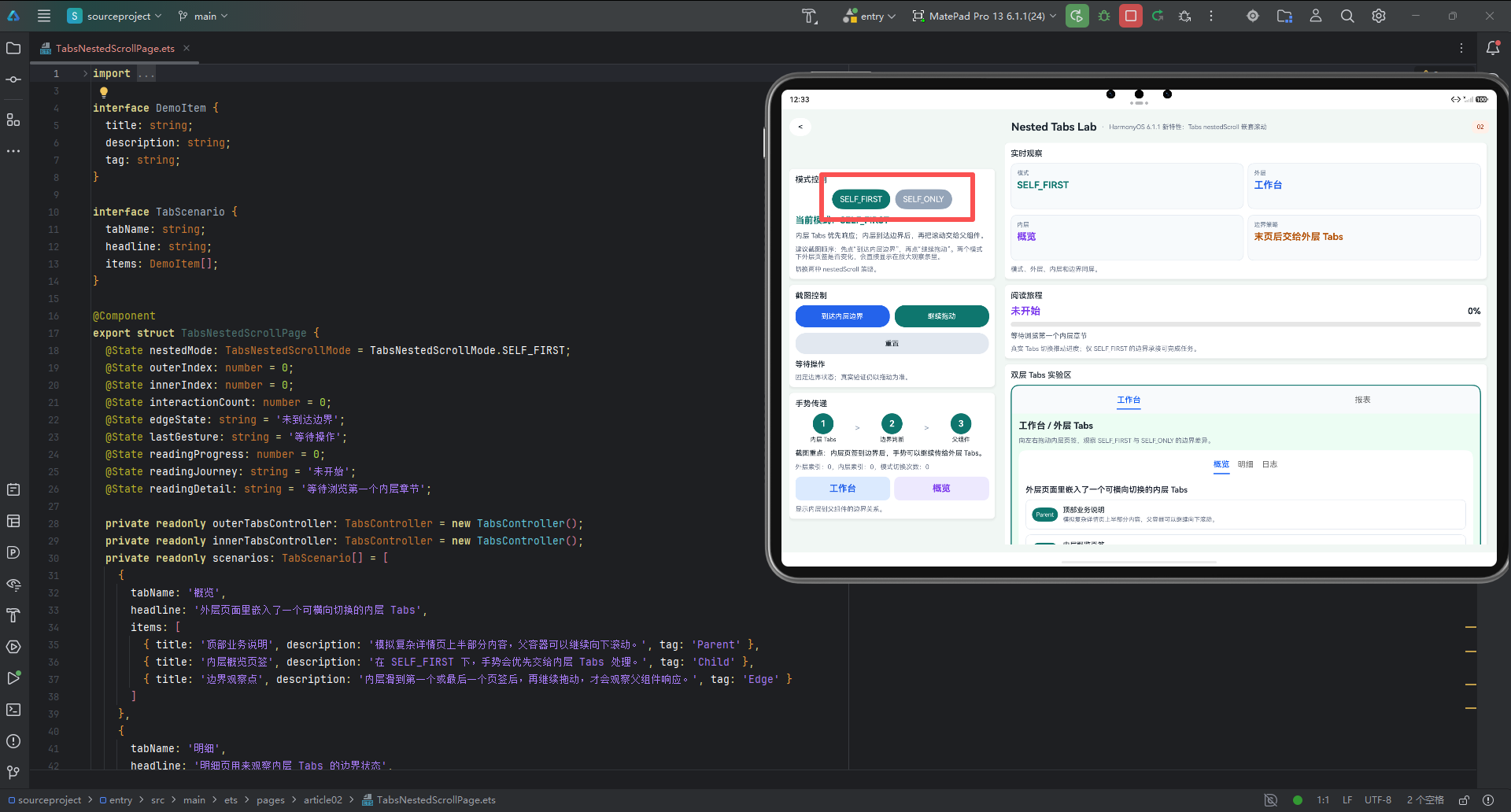Switch to TabsNestedScrollPage.ets editor tab
1511x812 pixels.
click(x=115, y=48)
